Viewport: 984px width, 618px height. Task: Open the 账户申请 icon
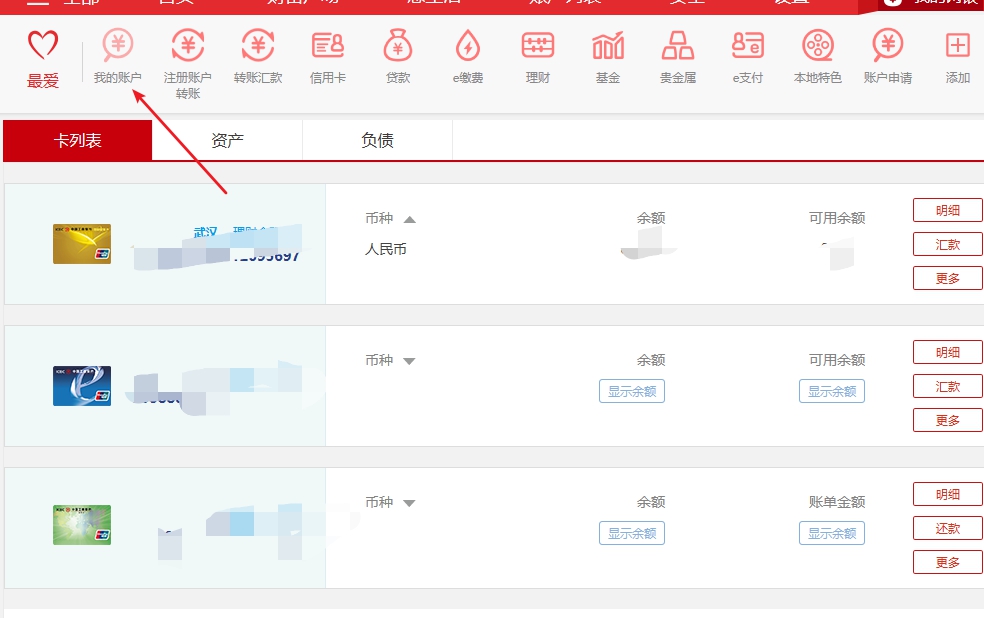point(888,56)
